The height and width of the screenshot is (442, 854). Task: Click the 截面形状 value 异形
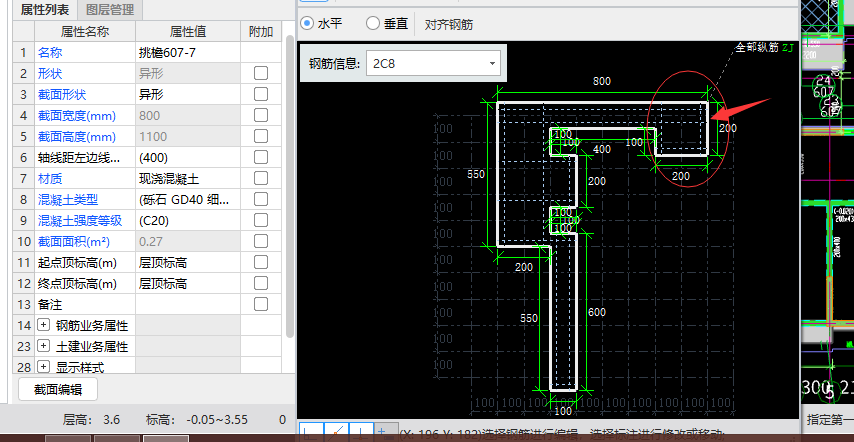click(x=188, y=95)
